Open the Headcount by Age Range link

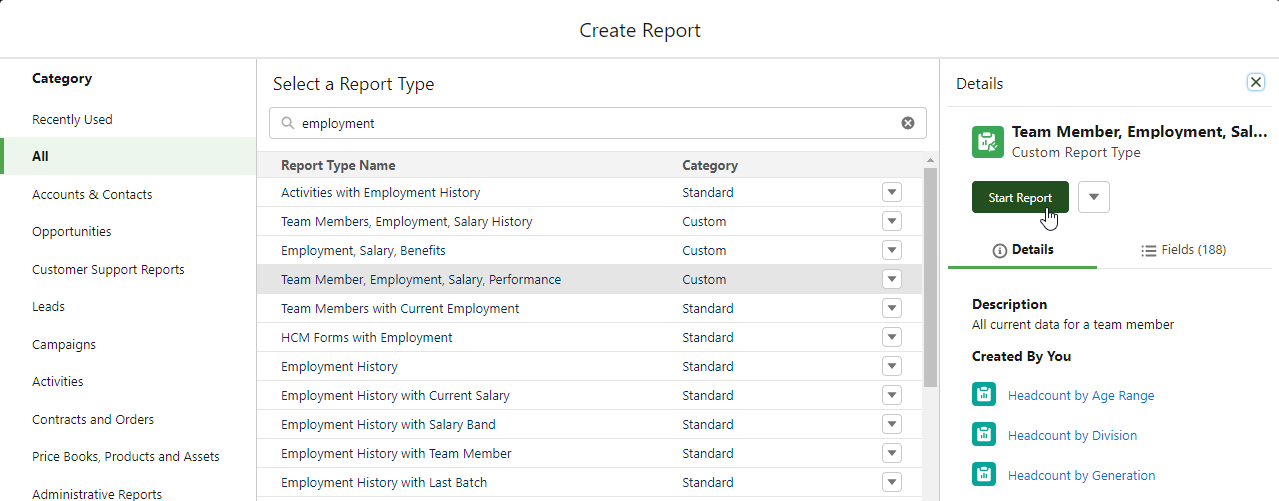[1081, 395]
